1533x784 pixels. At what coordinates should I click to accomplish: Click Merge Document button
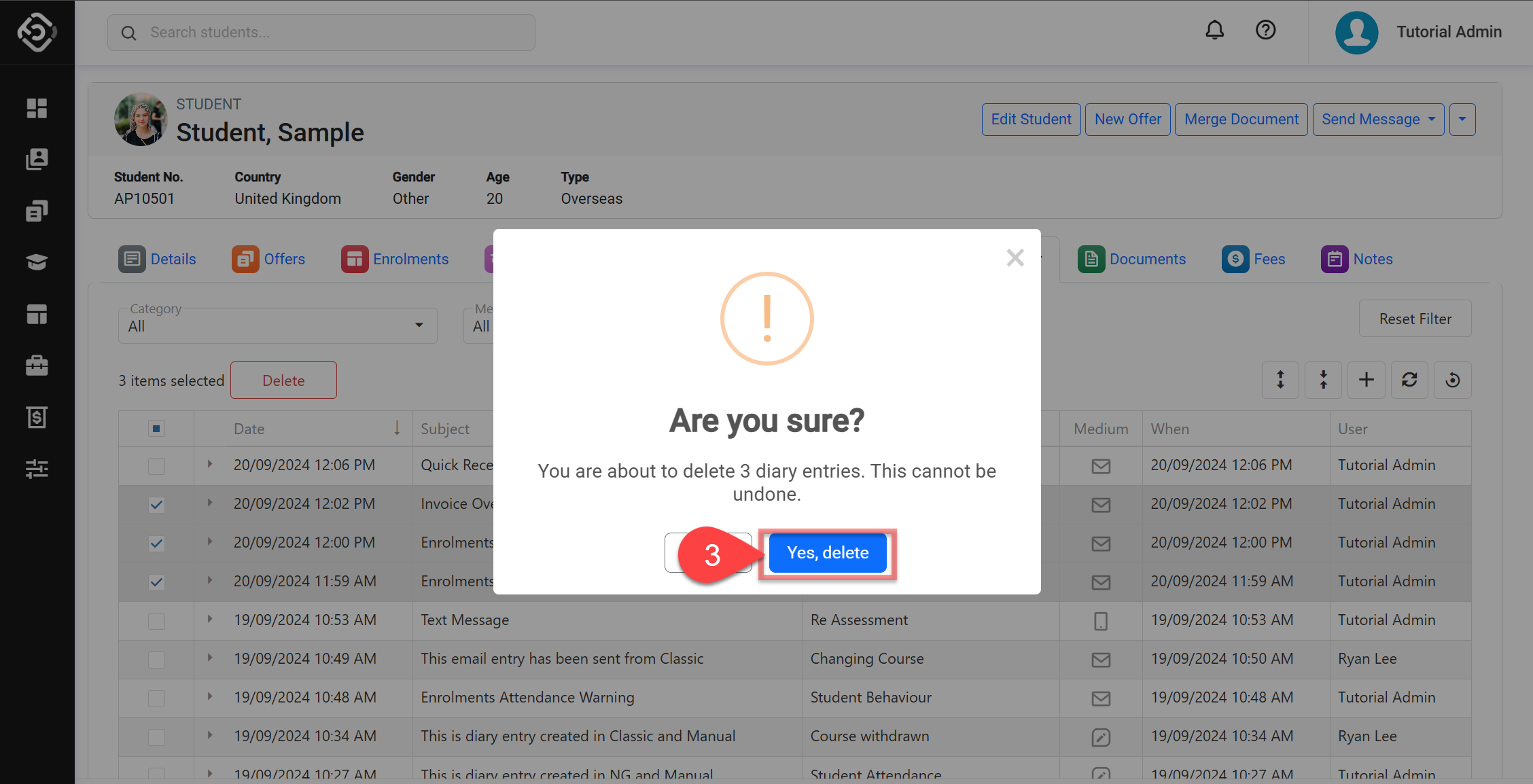(x=1241, y=120)
